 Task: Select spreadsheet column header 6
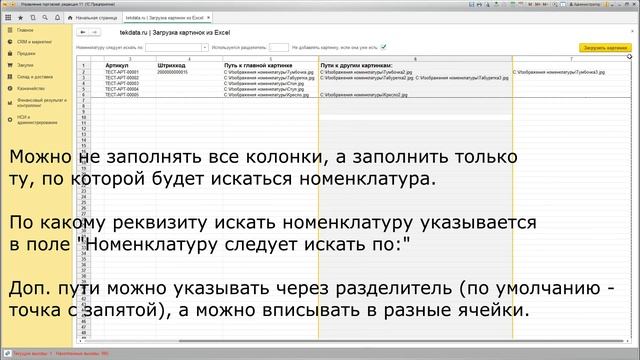416,59
